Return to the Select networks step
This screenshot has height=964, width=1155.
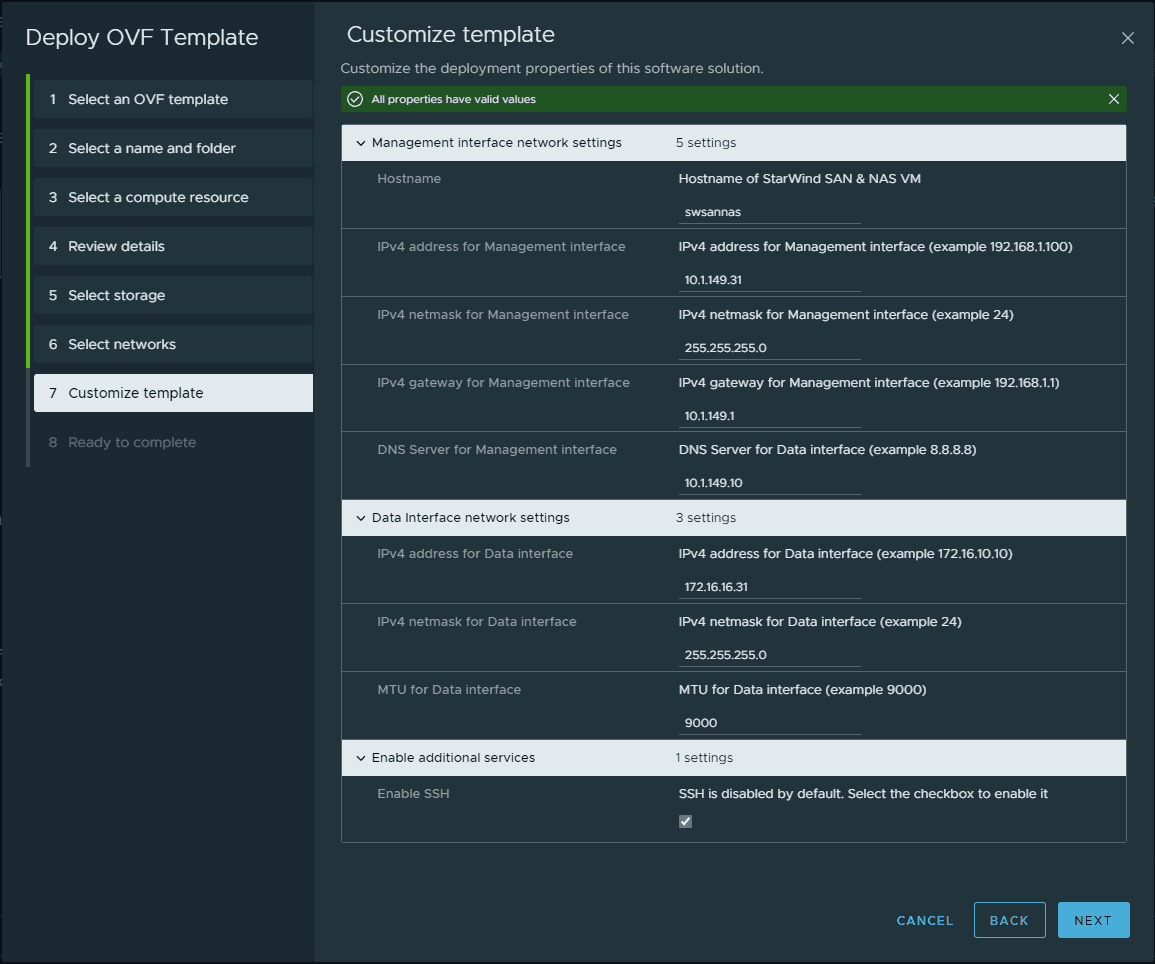coord(122,344)
